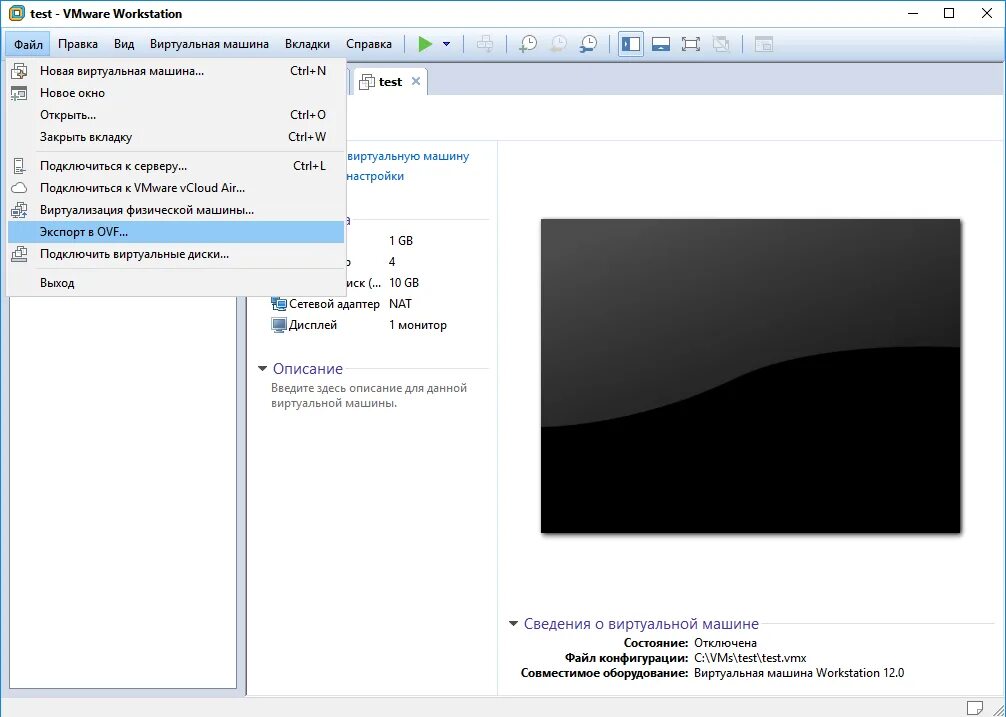1006x717 pixels.
Task: Toggle the thumbnail bar view icon
Action: point(661,44)
